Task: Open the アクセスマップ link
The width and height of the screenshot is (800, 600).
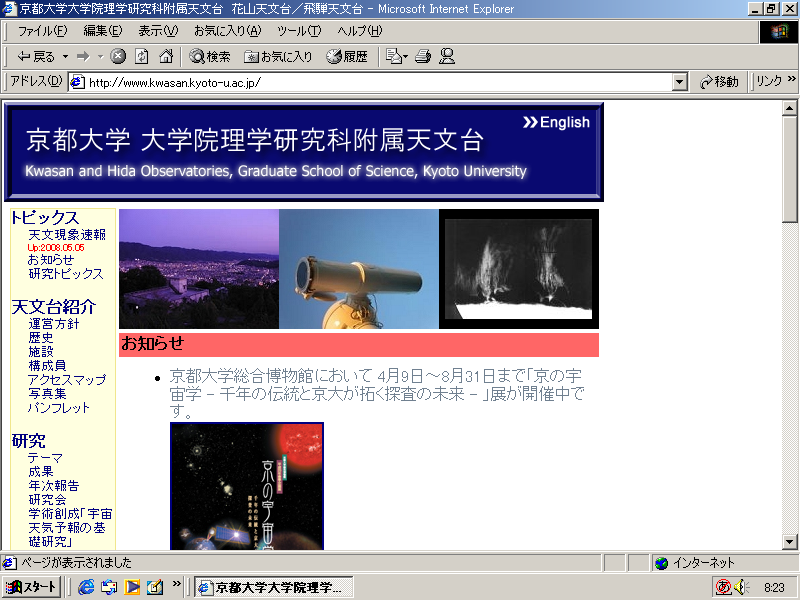Action: [67, 380]
